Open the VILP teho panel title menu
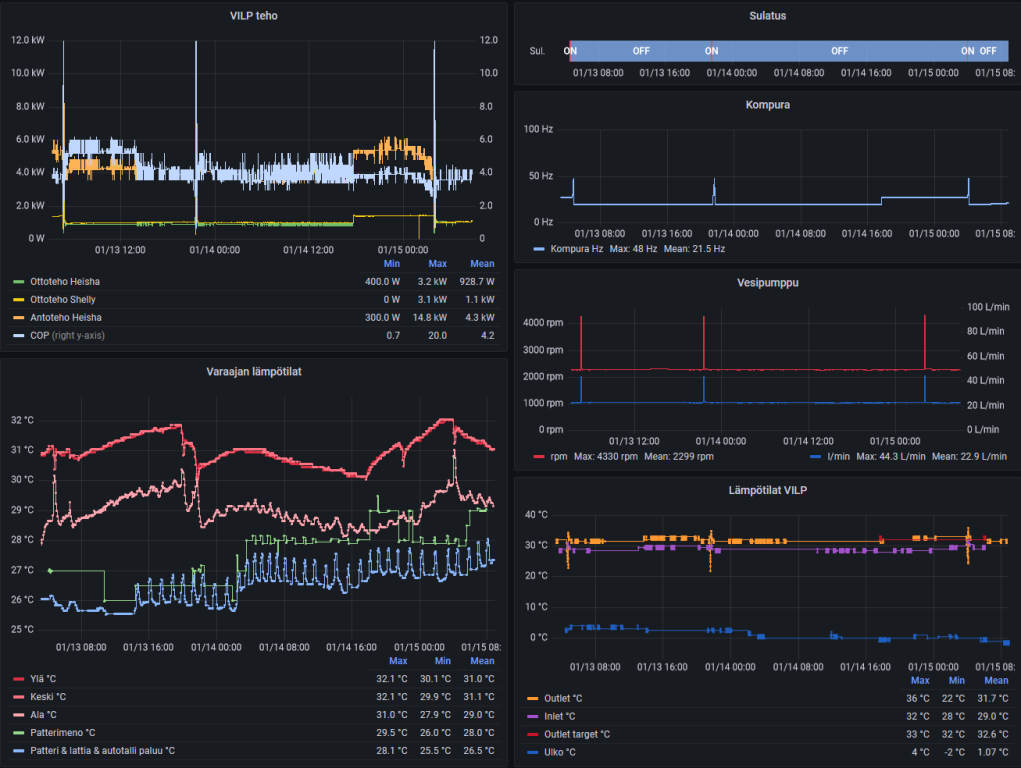Screen dimensions: 1021x768 pos(254,15)
